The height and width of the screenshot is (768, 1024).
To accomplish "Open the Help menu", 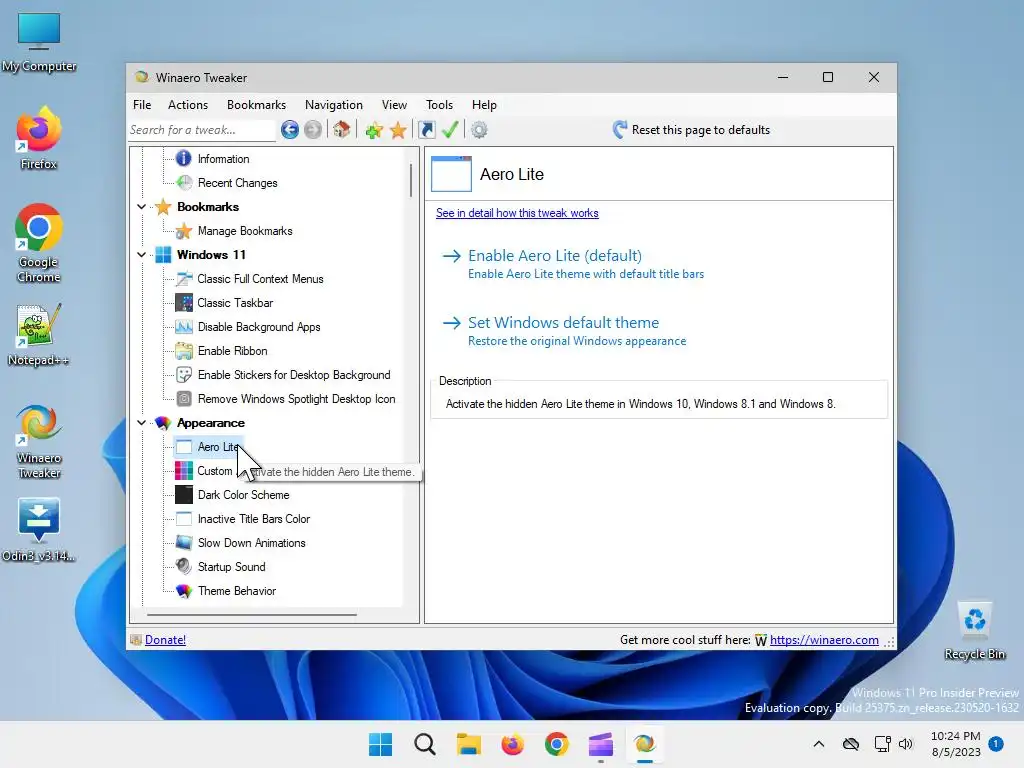I will point(485,104).
